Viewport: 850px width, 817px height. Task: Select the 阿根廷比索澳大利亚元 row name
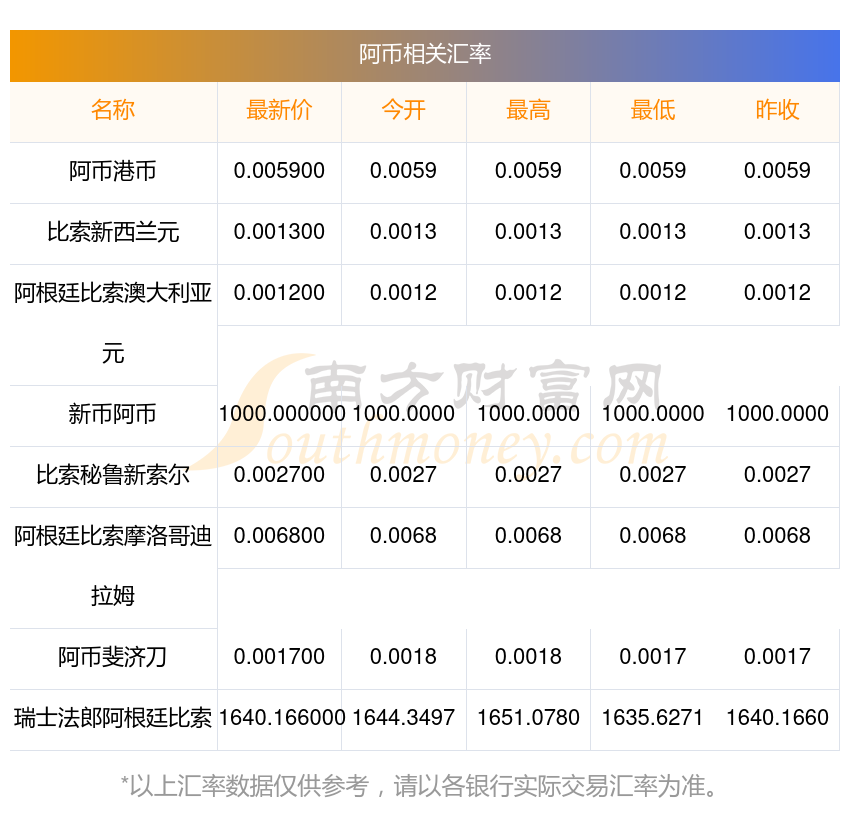tap(113, 323)
